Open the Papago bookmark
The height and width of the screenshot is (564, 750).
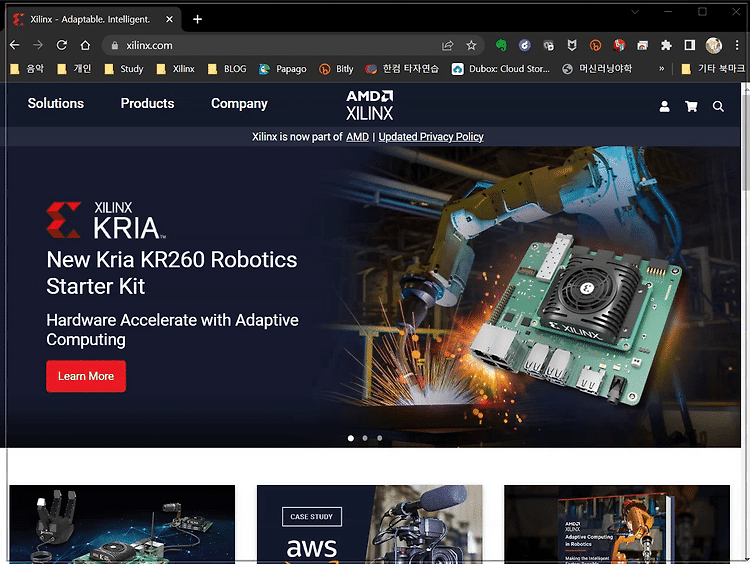tap(283, 69)
